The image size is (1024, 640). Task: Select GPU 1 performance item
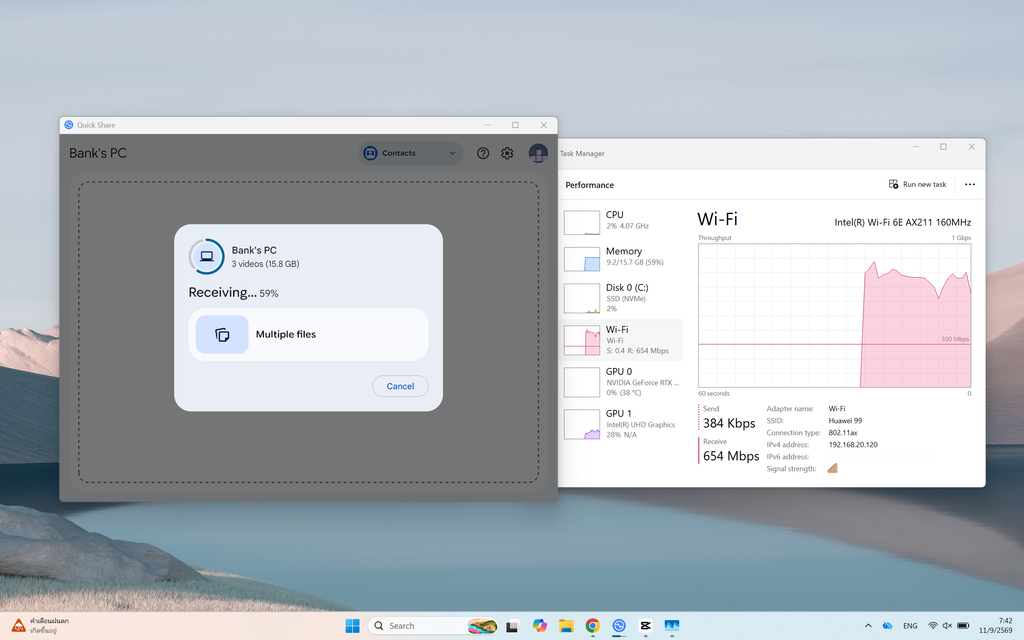click(x=622, y=423)
